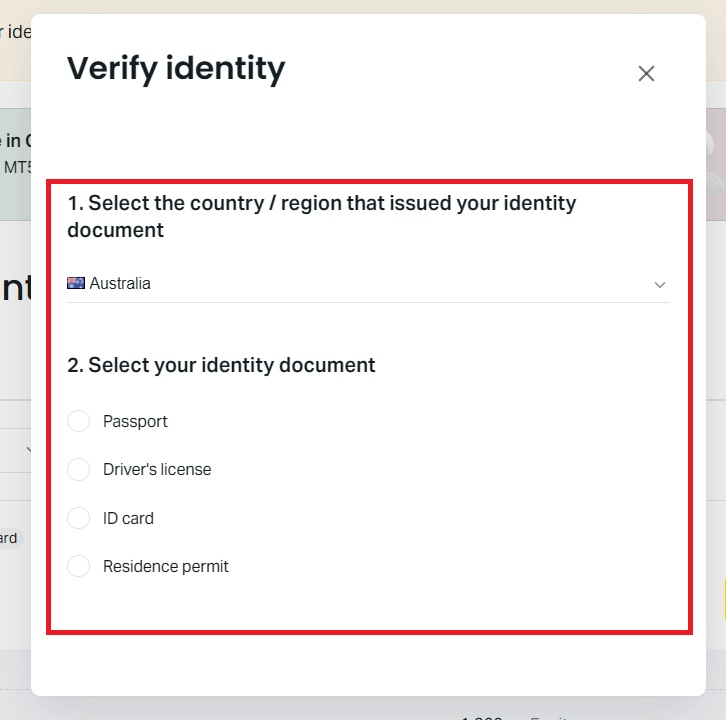The width and height of the screenshot is (726, 720).
Task: Enable the Residence permit radio option
Action: (78, 567)
